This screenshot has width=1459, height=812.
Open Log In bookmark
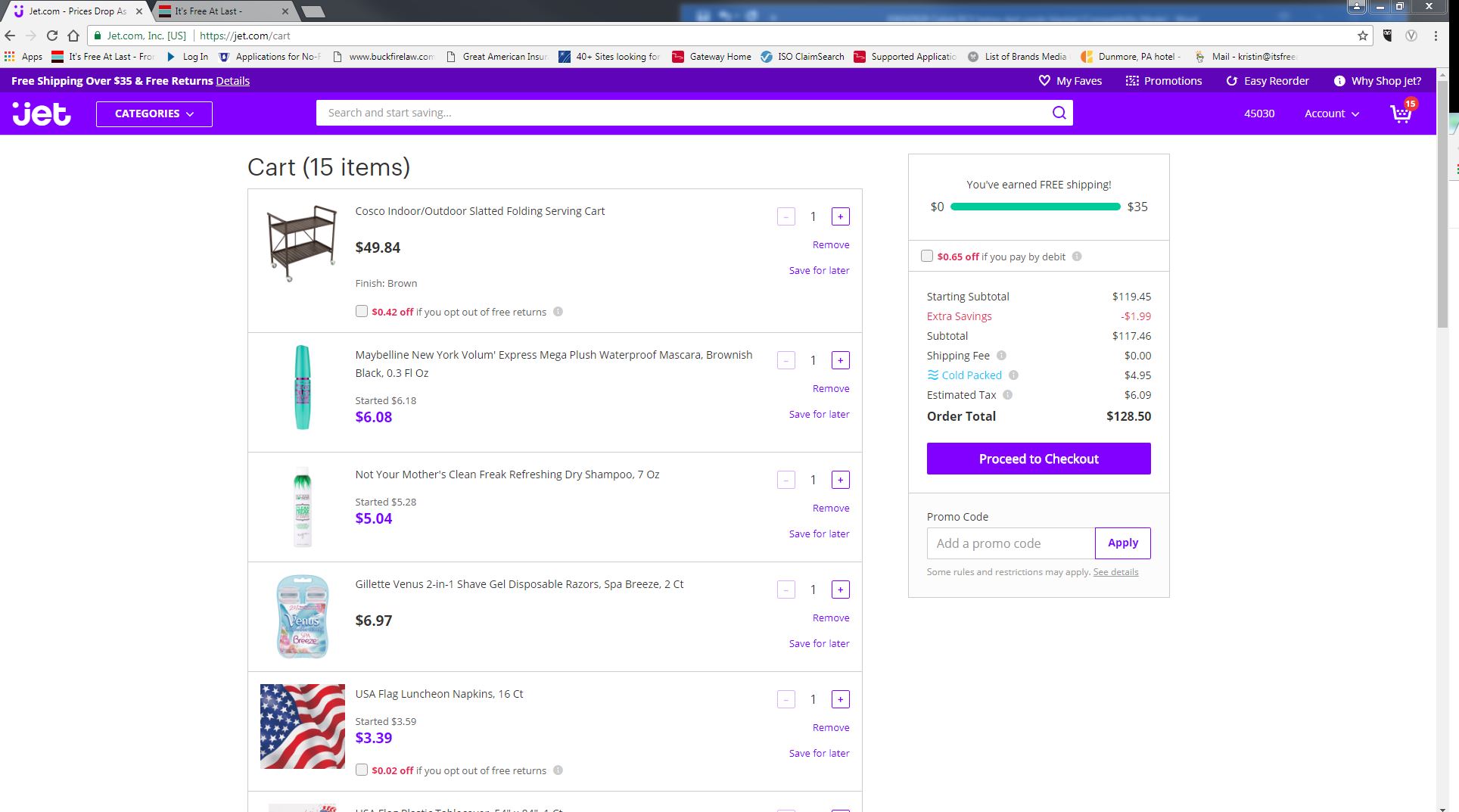(187, 57)
